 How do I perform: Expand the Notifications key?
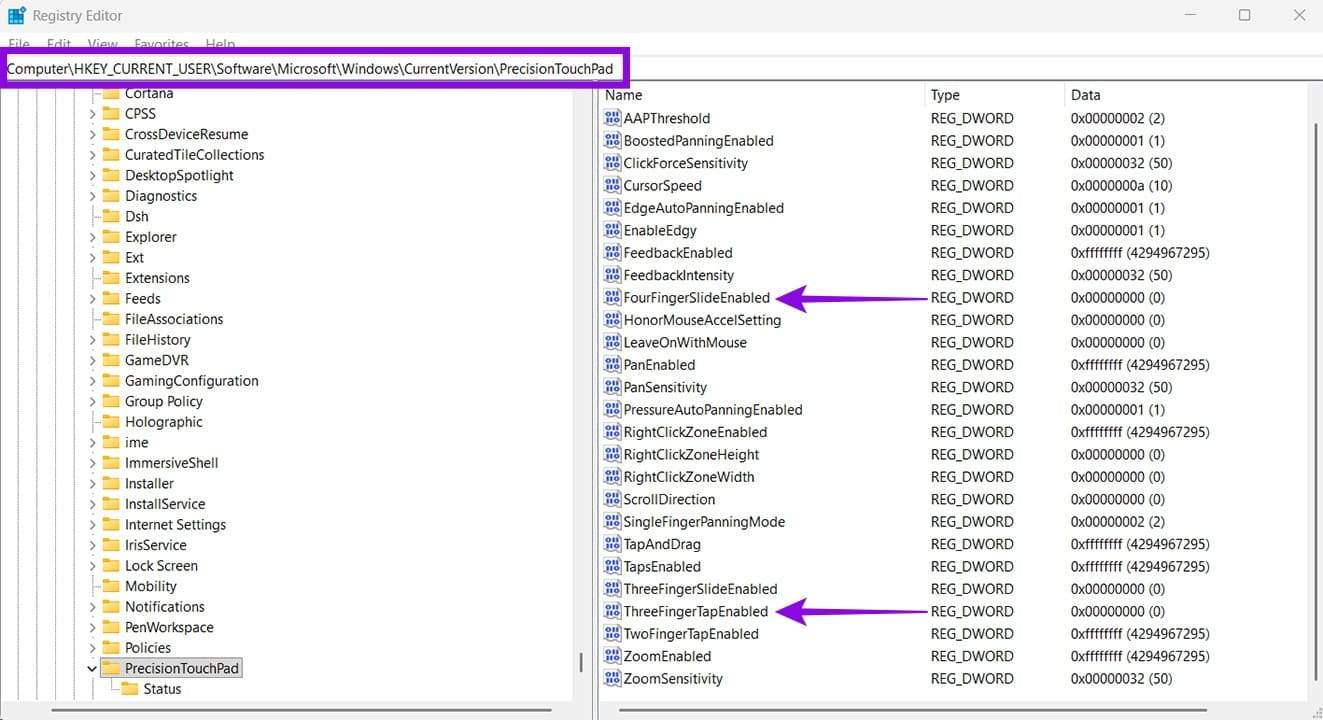92,606
